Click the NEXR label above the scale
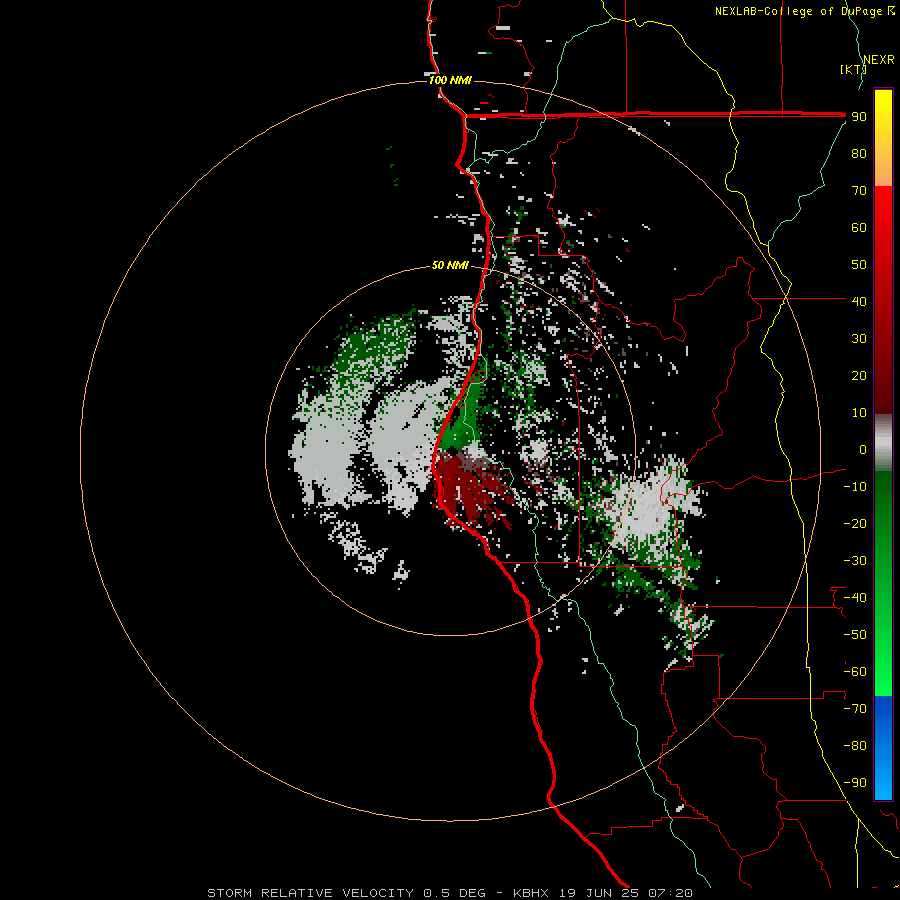 (878, 60)
